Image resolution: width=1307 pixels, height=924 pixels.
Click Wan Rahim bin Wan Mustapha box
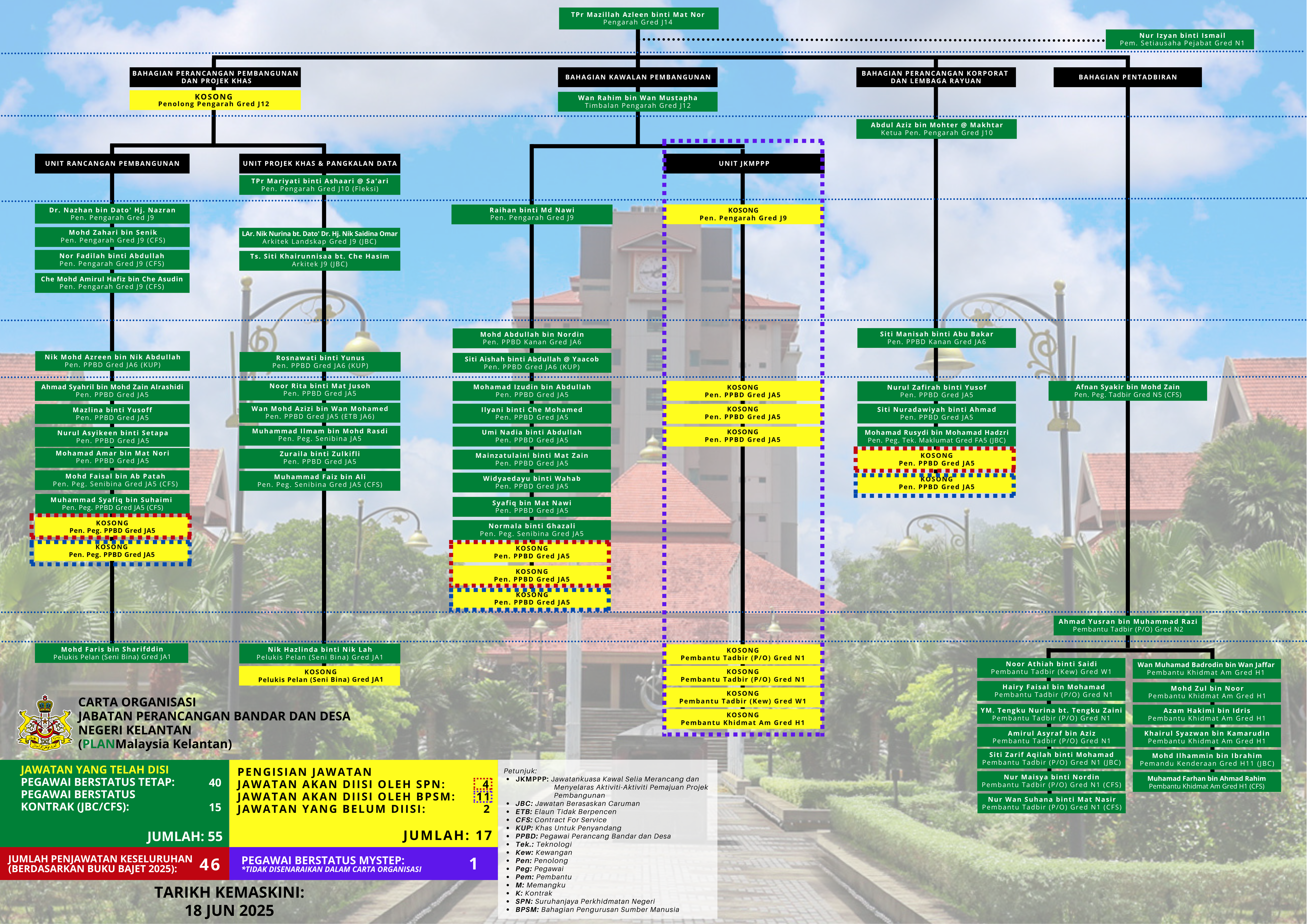tap(638, 101)
